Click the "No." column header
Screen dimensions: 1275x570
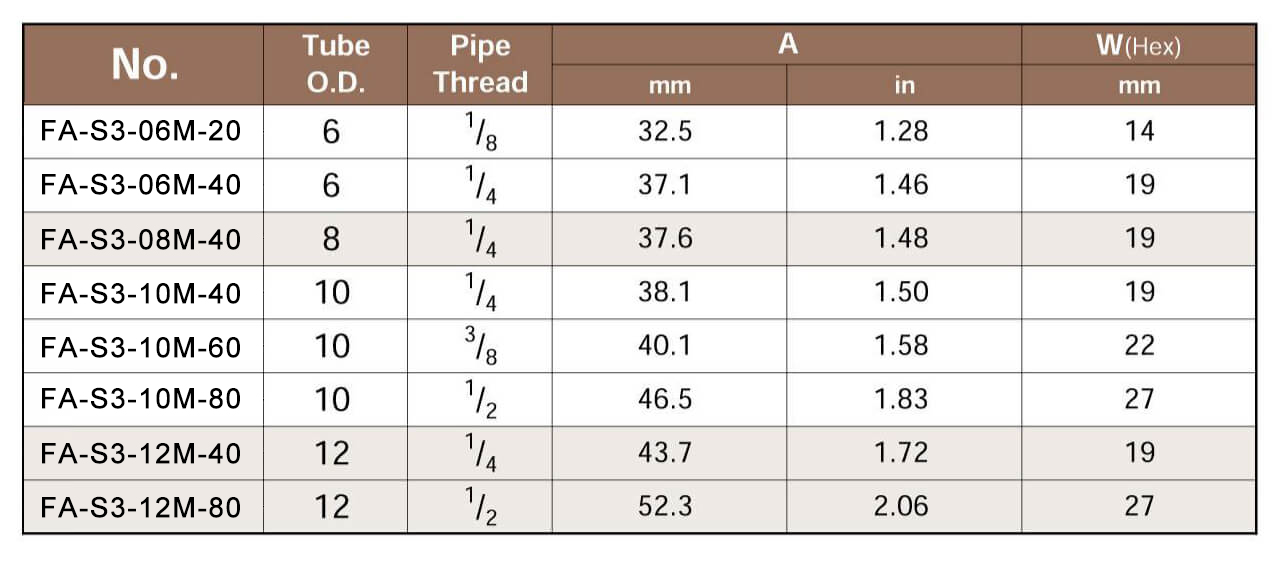(x=145, y=64)
